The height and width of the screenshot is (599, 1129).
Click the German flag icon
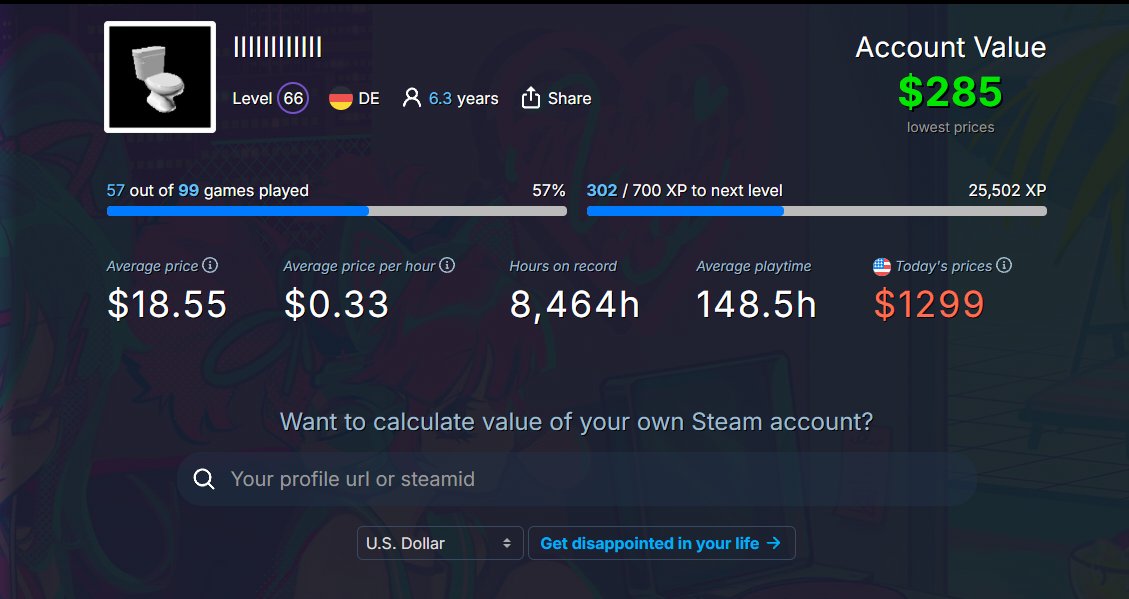click(x=341, y=99)
